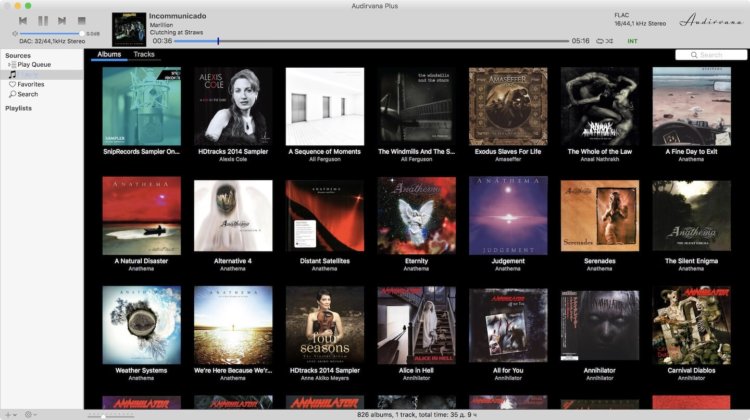The image size is (750, 420).
Task: Click 'Anaal Nathrakh' artist label
Action: 600,159
